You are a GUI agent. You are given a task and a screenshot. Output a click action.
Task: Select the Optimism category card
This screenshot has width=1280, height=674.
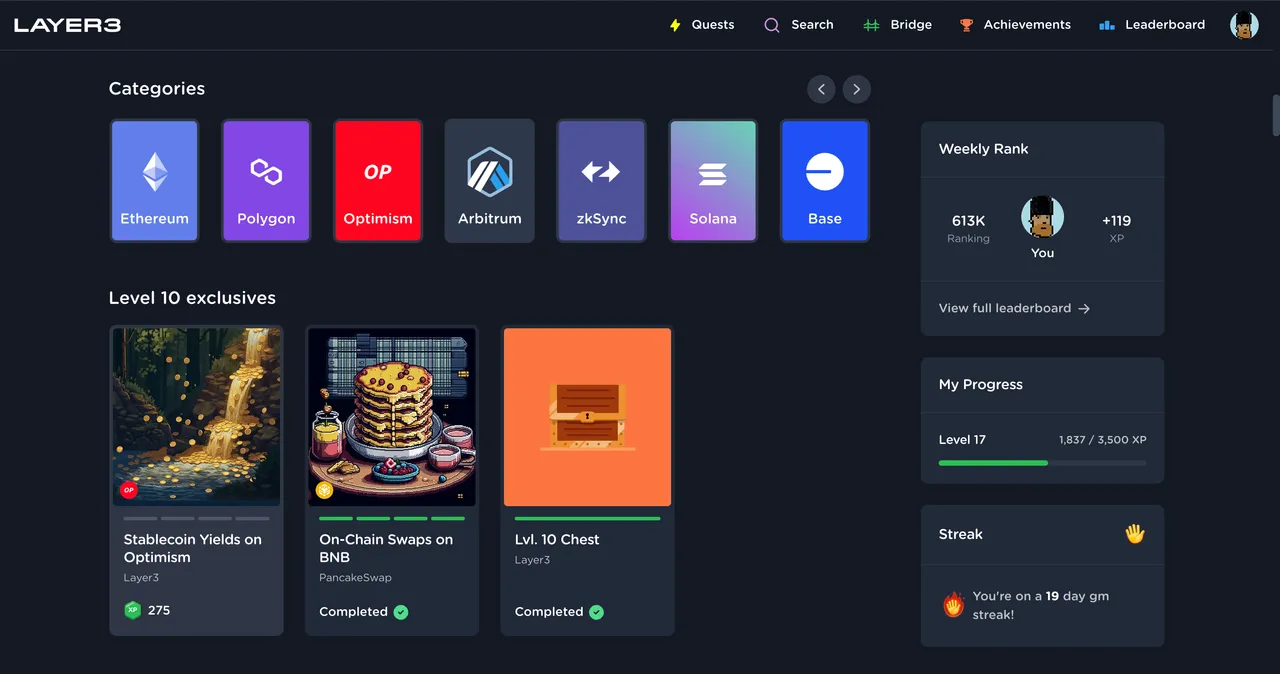[378, 181]
